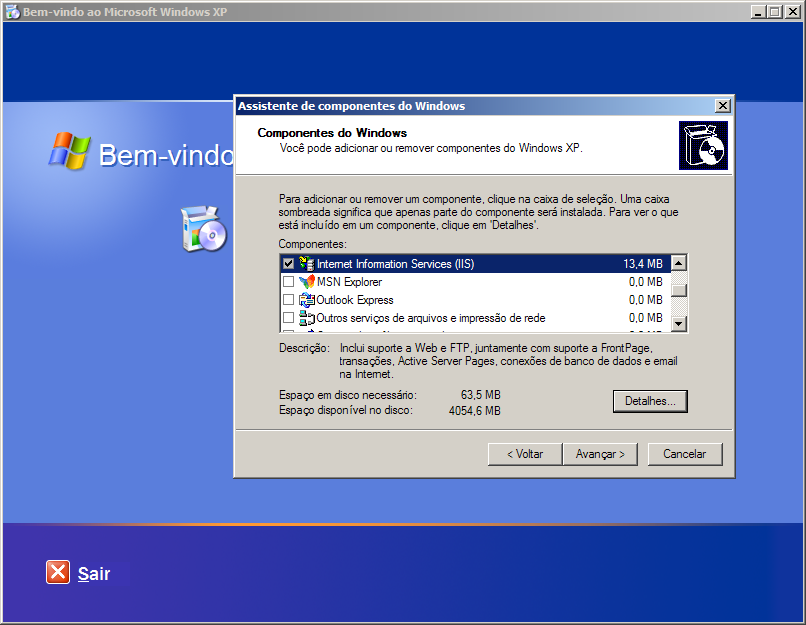Click the software box and CD icon on the Bem-vindo screen
The width and height of the screenshot is (806, 625).
[x=204, y=229]
